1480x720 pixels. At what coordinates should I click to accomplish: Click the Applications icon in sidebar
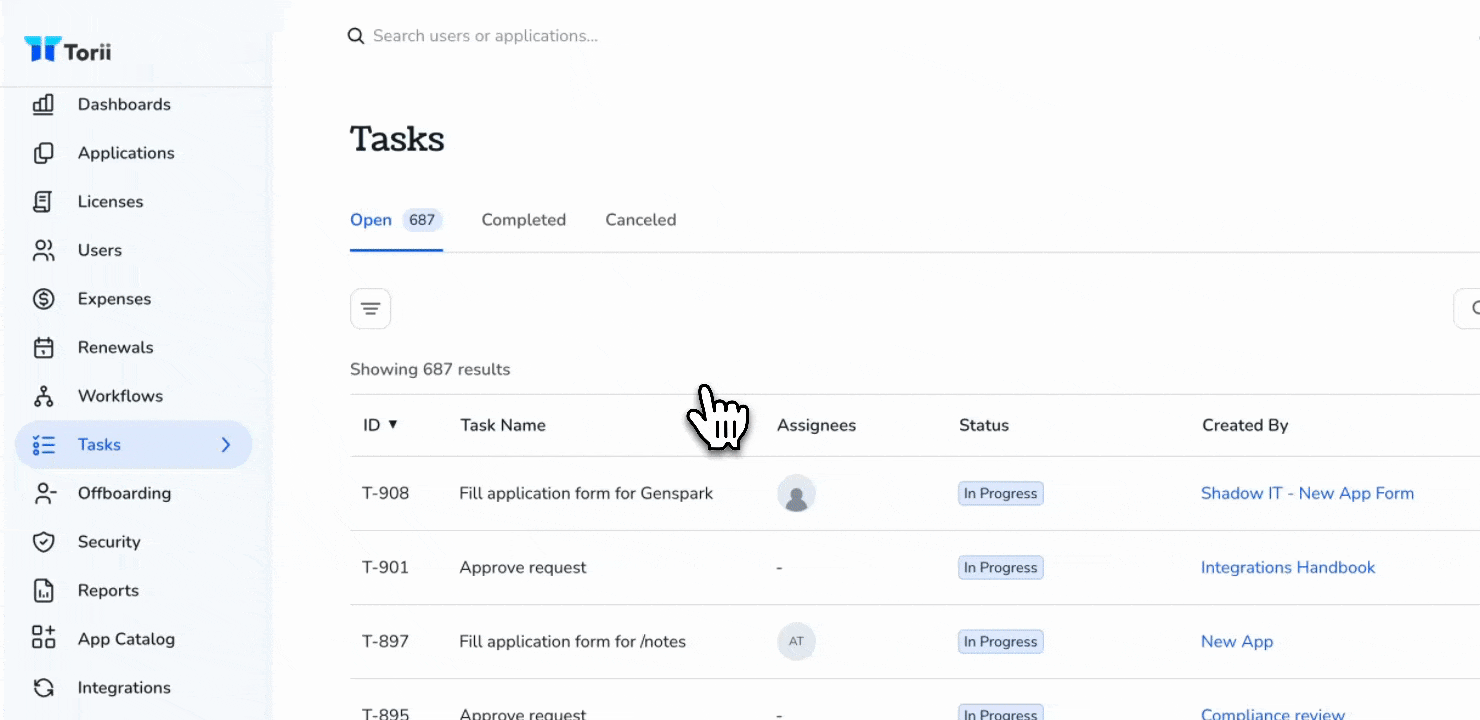(x=43, y=153)
